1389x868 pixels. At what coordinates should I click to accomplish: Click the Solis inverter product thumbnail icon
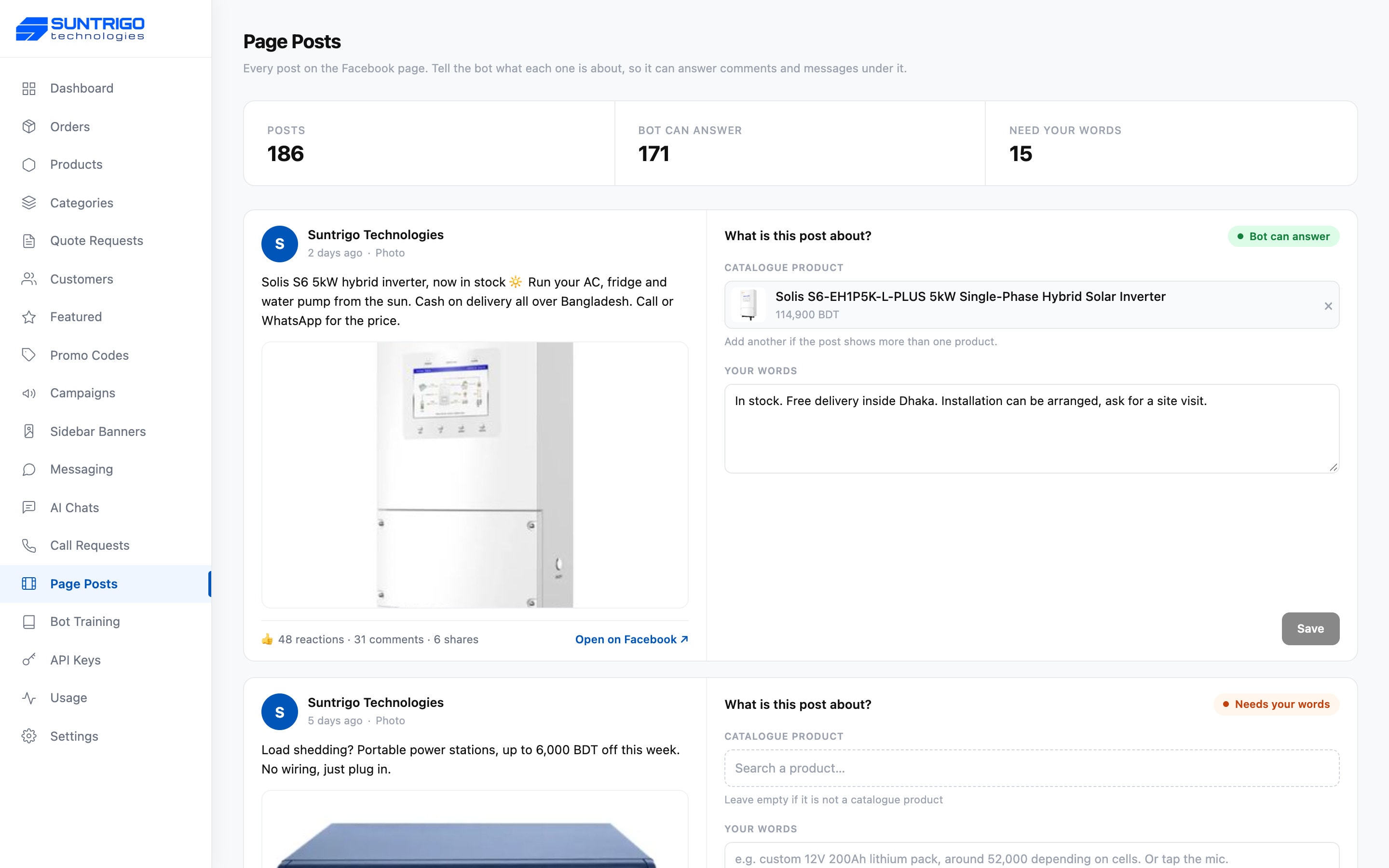tap(749, 305)
